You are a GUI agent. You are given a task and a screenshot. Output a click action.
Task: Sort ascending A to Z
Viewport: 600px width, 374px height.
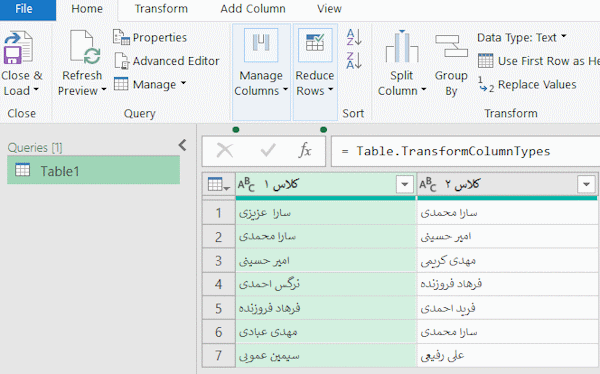coord(354,37)
